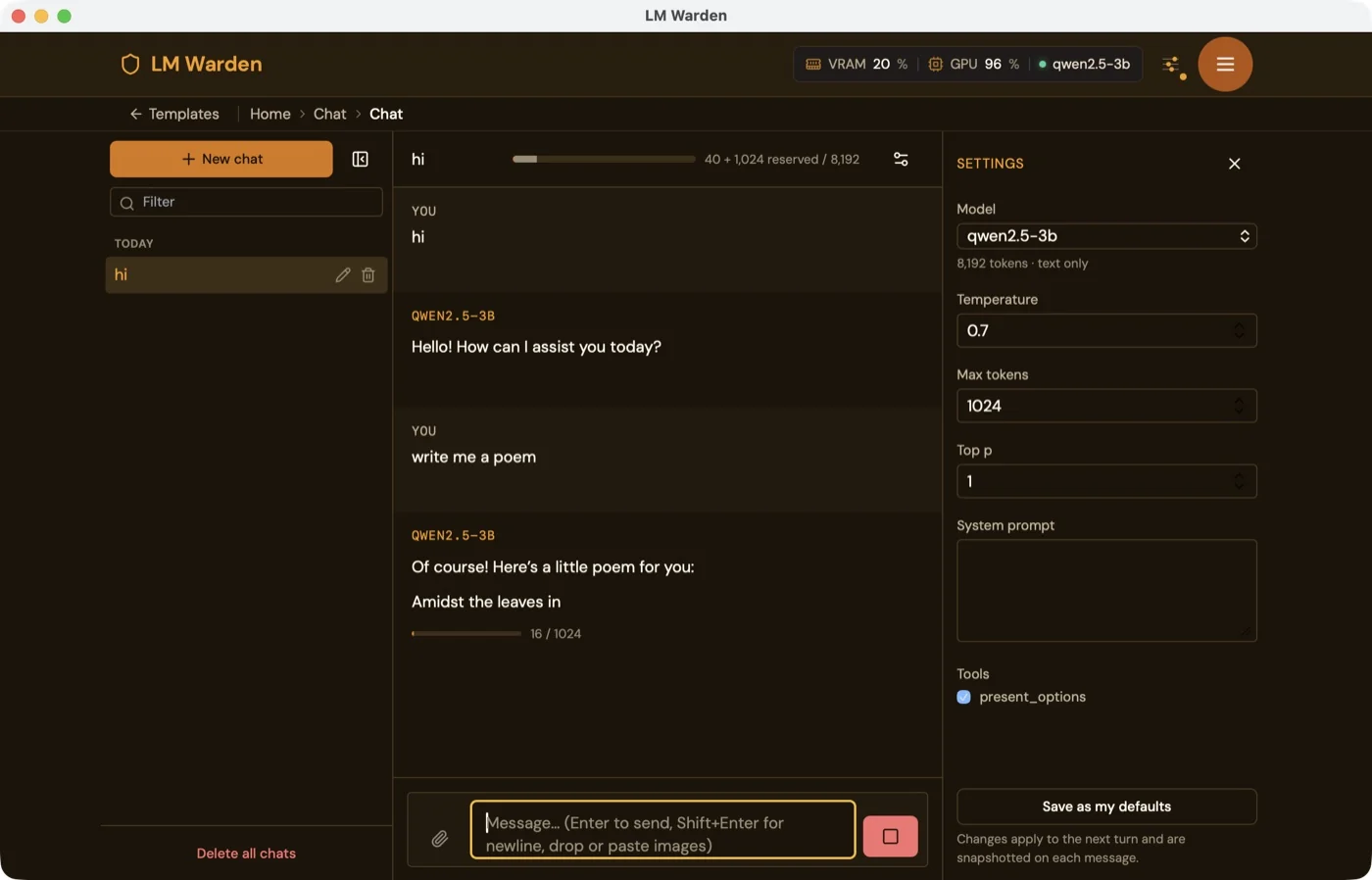Stop generation with the red button
This screenshot has height=880, width=1372.
(890, 836)
